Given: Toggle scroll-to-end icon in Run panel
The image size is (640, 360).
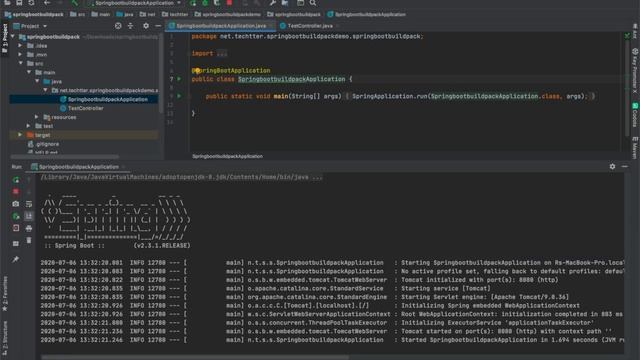Looking at the screenshot, I should tap(29, 216).
